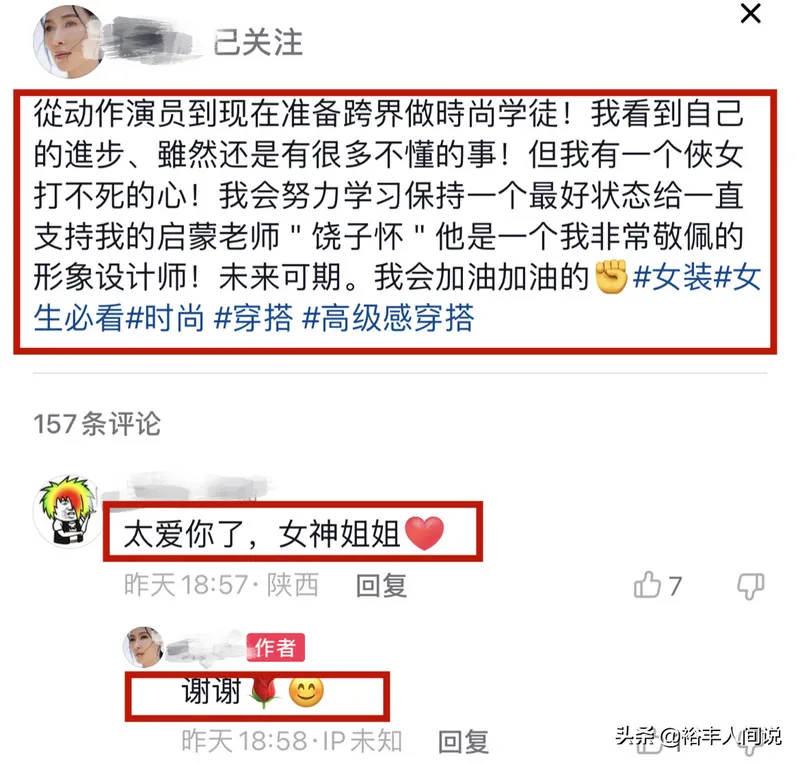Tap the post author's profile avatar

(68, 42)
